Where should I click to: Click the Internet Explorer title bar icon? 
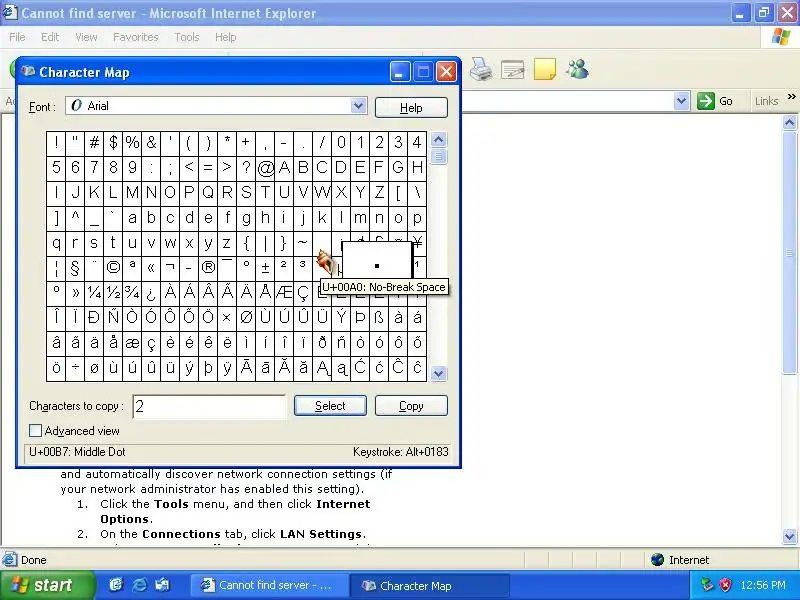(x=10, y=12)
